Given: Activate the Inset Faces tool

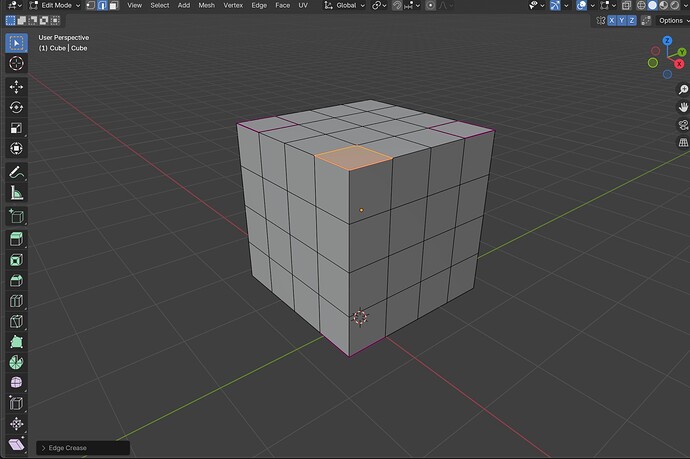Looking at the screenshot, I should [16, 260].
